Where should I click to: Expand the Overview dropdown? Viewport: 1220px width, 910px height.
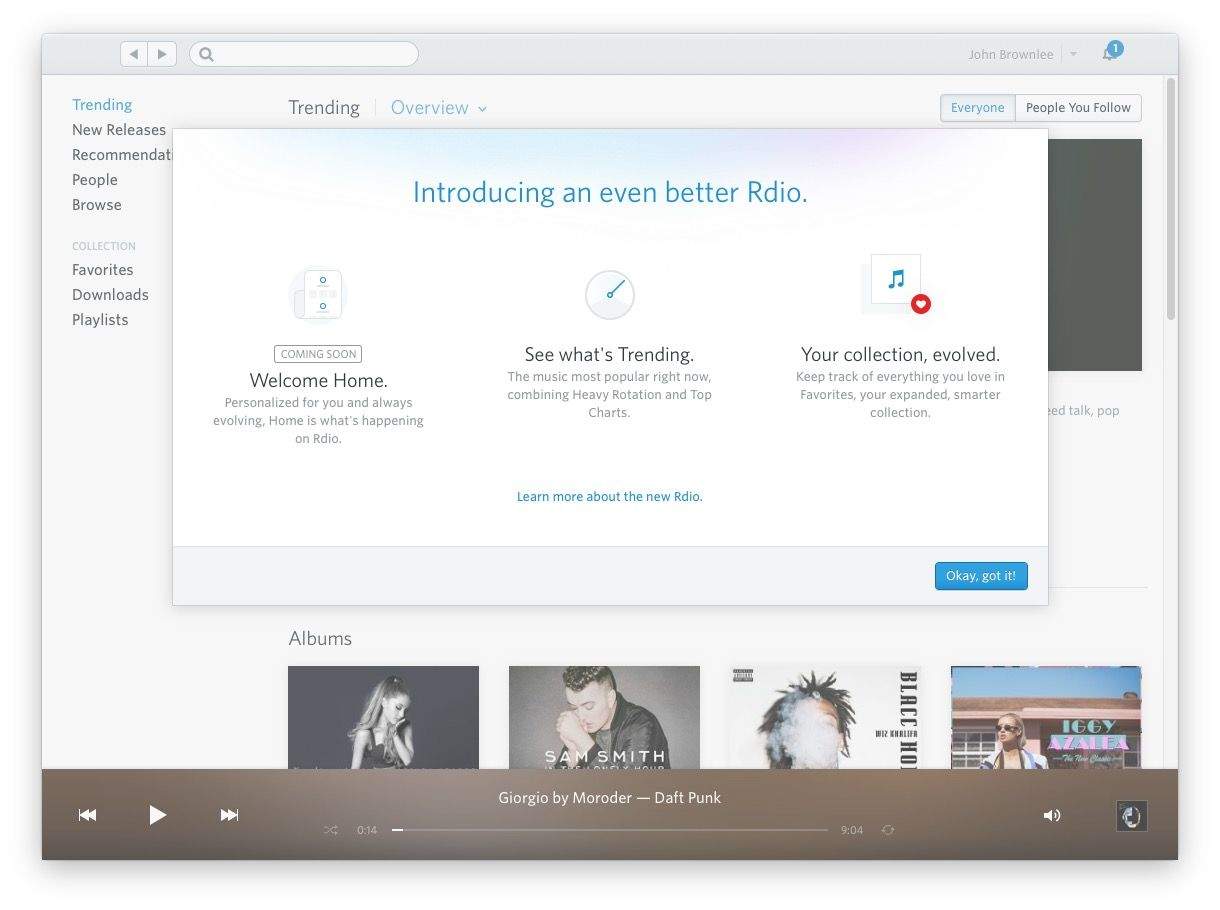point(438,108)
